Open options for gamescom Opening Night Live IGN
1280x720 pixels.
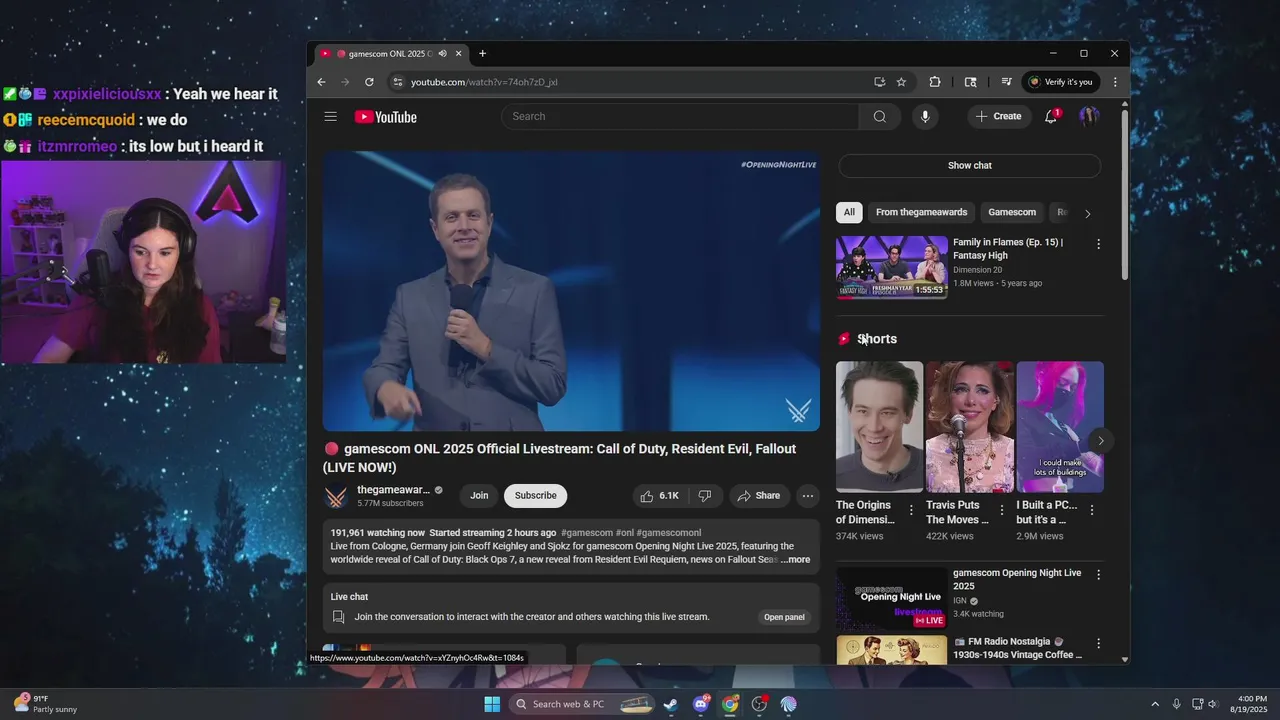pyautogui.click(x=1098, y=575)
